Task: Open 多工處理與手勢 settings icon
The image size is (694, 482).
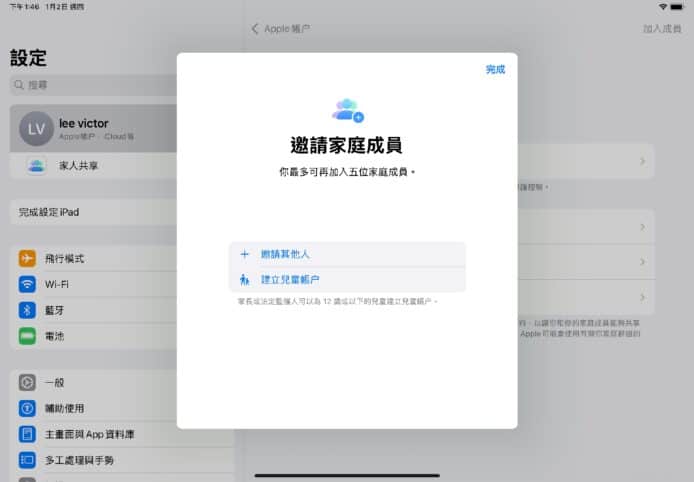Action: 27,460
